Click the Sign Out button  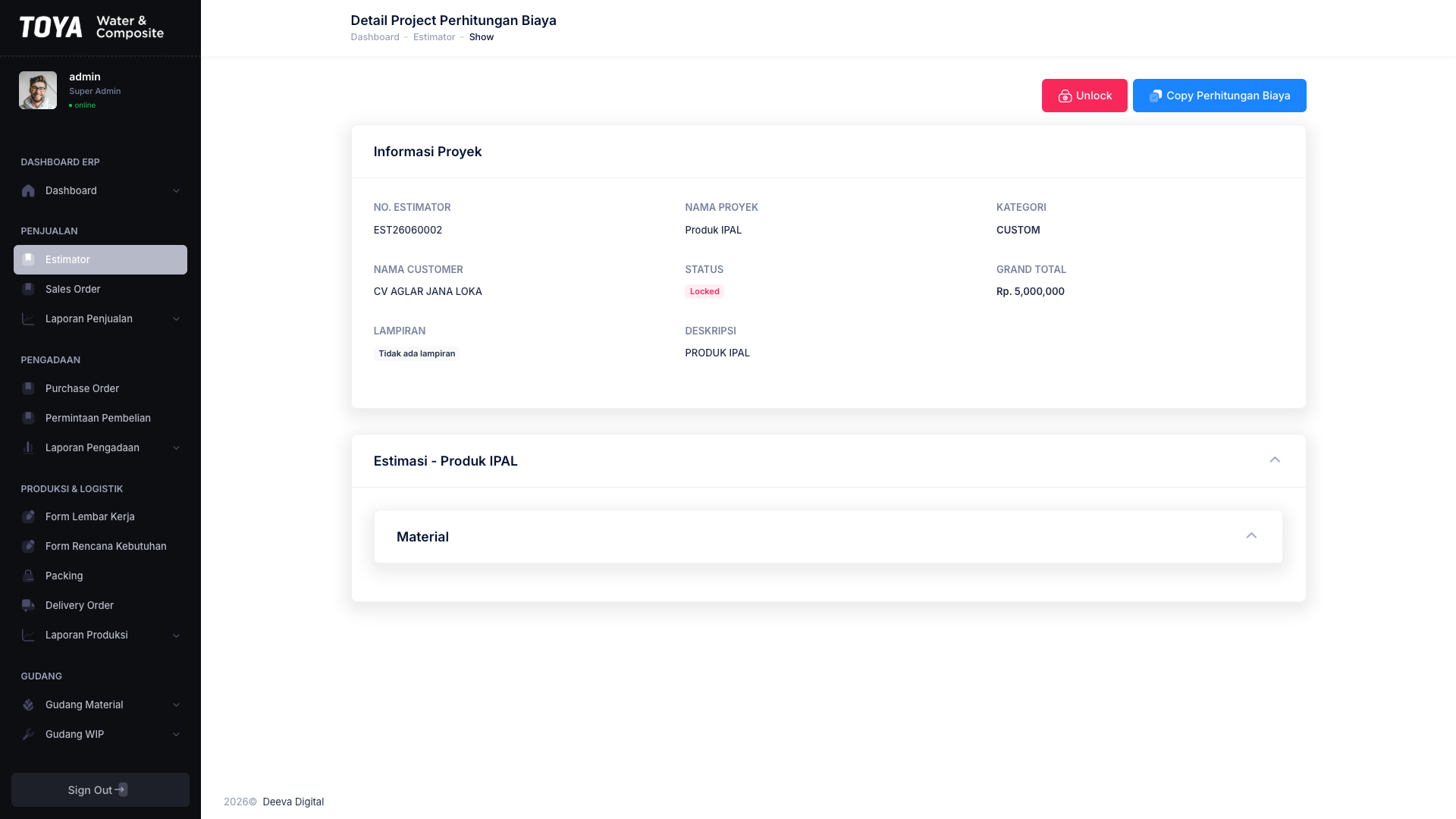coord(100,790)
